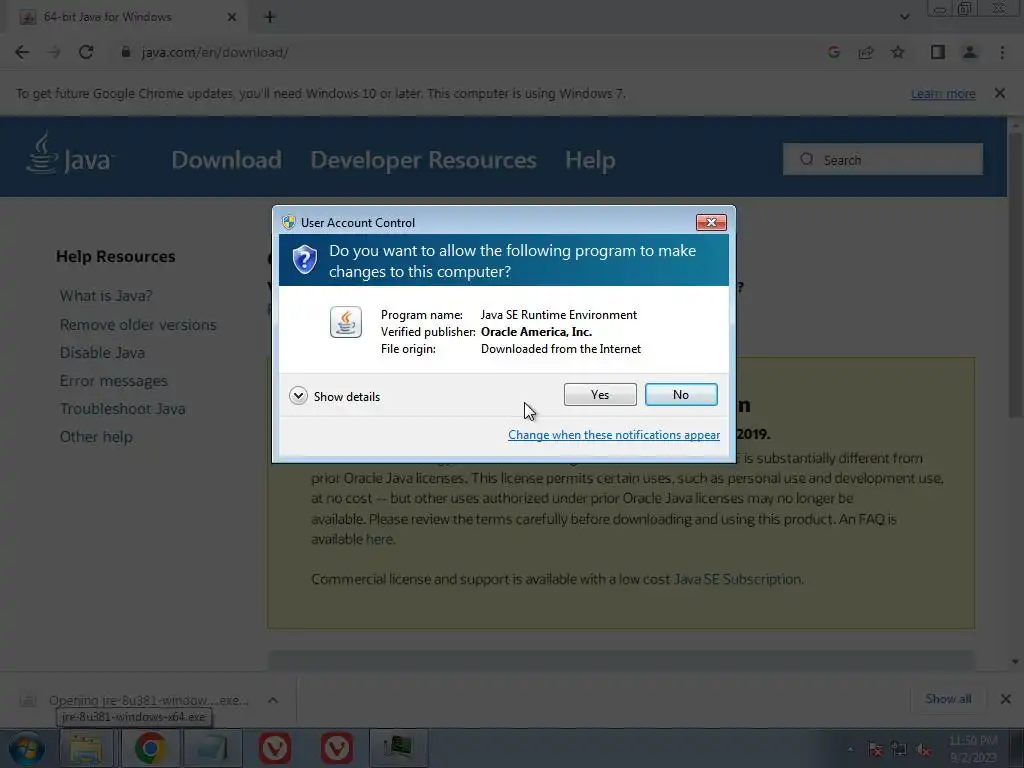Click the site lock icon in address bar
The height and width of the screenshot is (768, 1024).
[126, 52]
